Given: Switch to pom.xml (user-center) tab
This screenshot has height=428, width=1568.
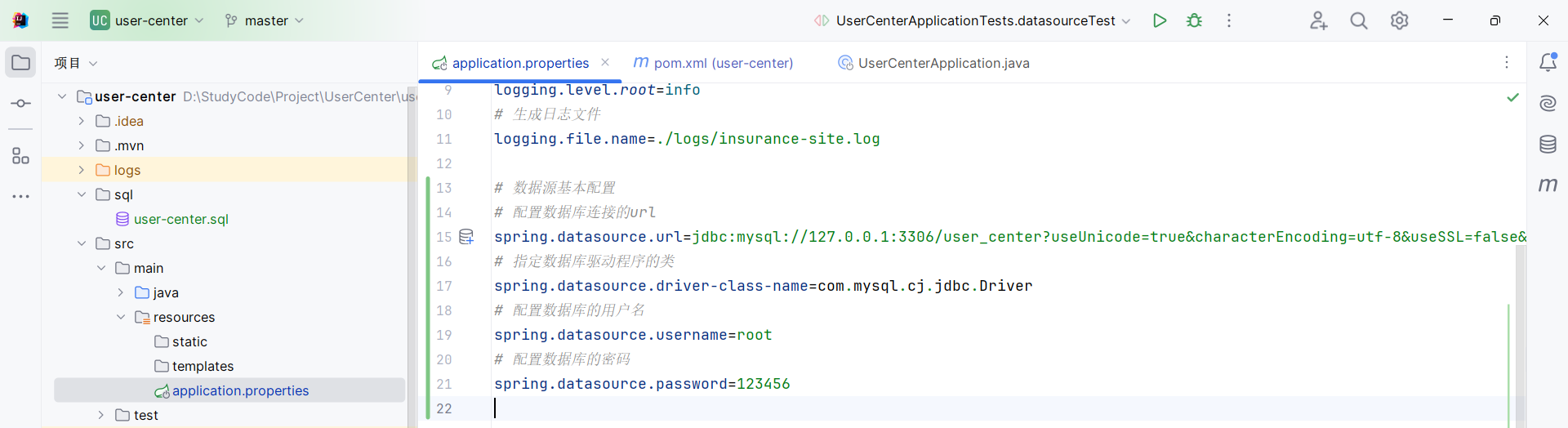Looking at the screenshot, I should 714,63.
